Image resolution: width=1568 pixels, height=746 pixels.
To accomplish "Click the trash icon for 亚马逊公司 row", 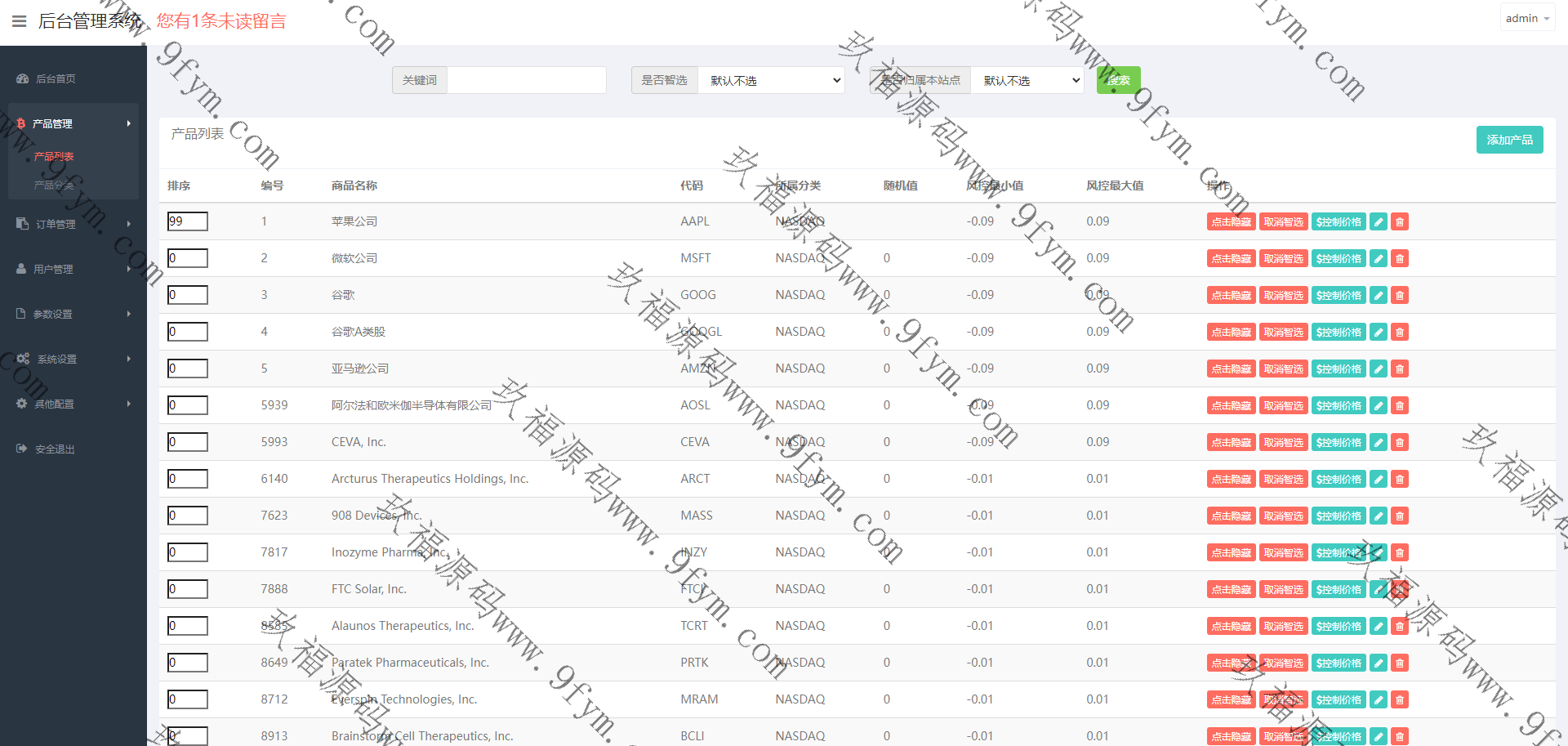I will pyautogui.click(x=1400, y=369).
